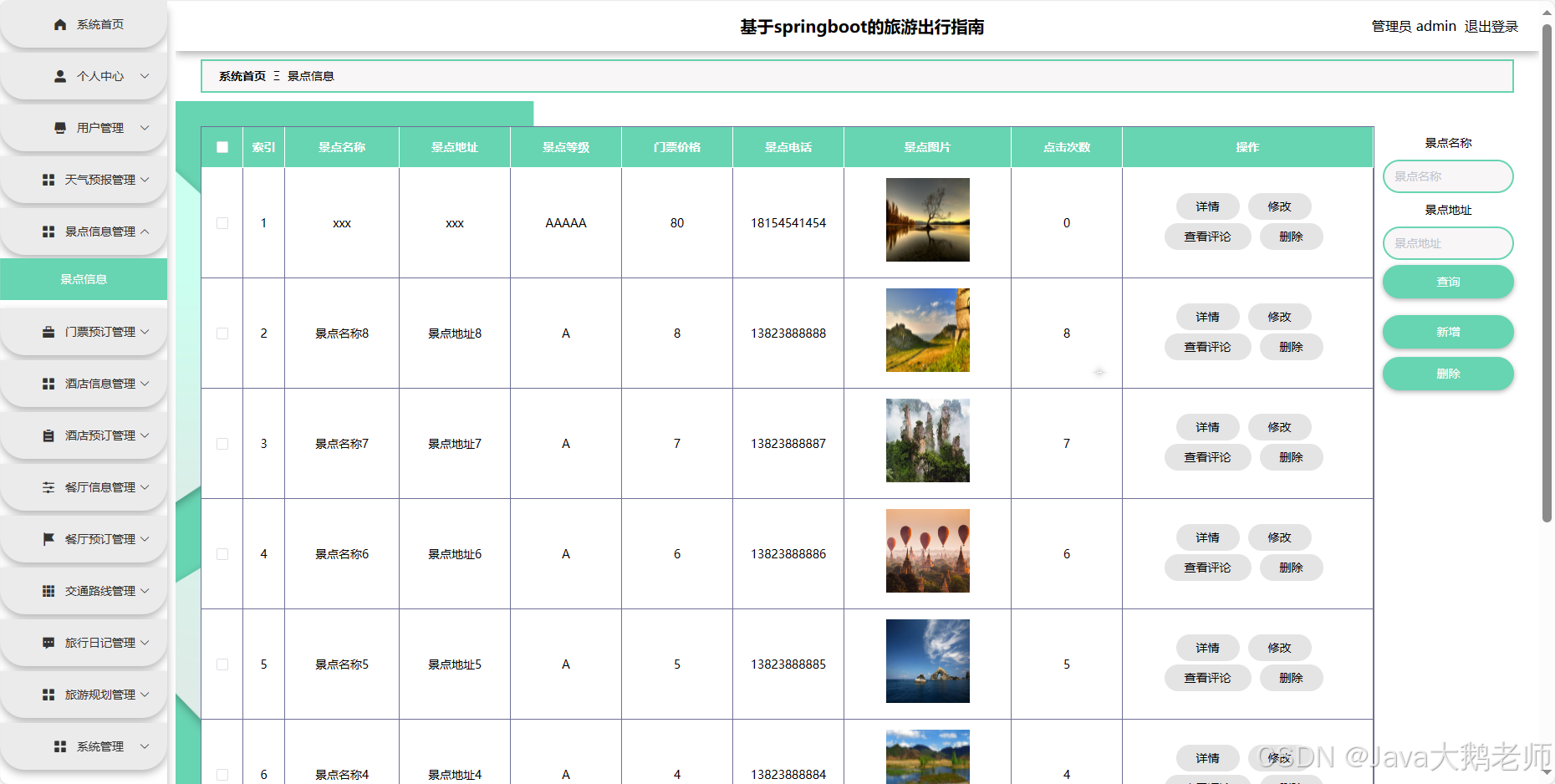This screenshot has height=784, width=1555.
Task: Toggle the select-all checkbox in table header
Action: (x=222, y=147)
